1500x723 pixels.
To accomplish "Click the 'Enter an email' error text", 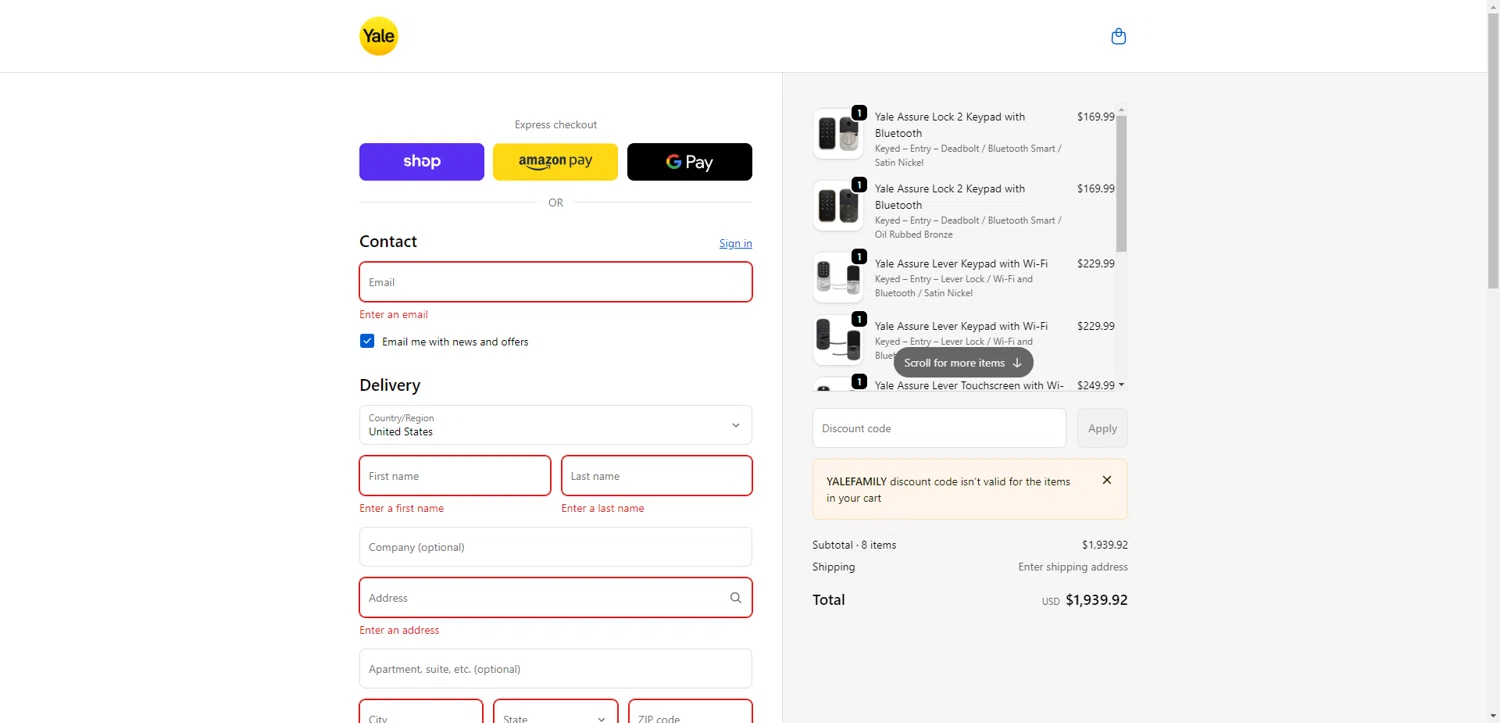I will click(393, 315).
